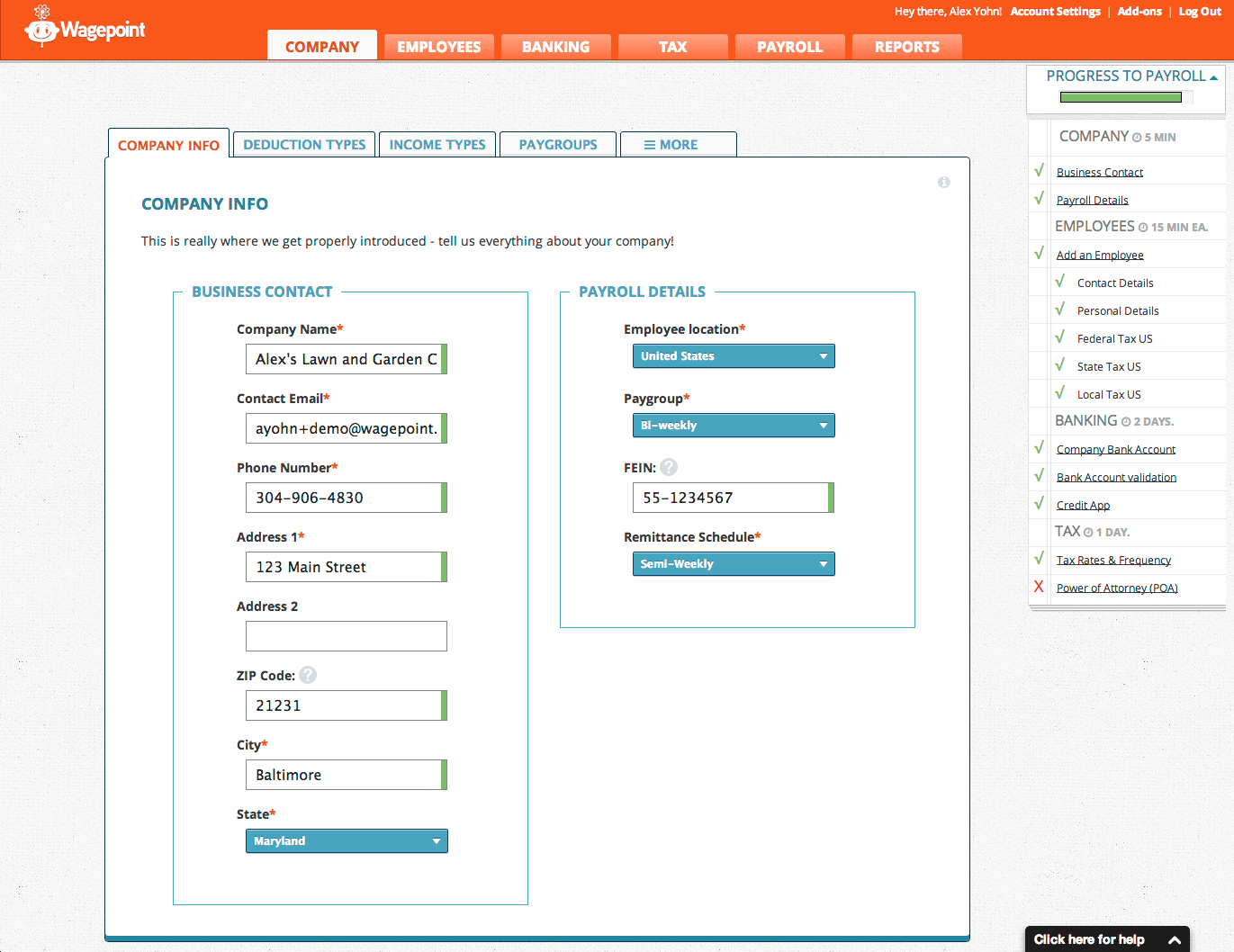Open the EMPLOYEES navigation menu
The image size is (1234, 952).
point(438,46)
